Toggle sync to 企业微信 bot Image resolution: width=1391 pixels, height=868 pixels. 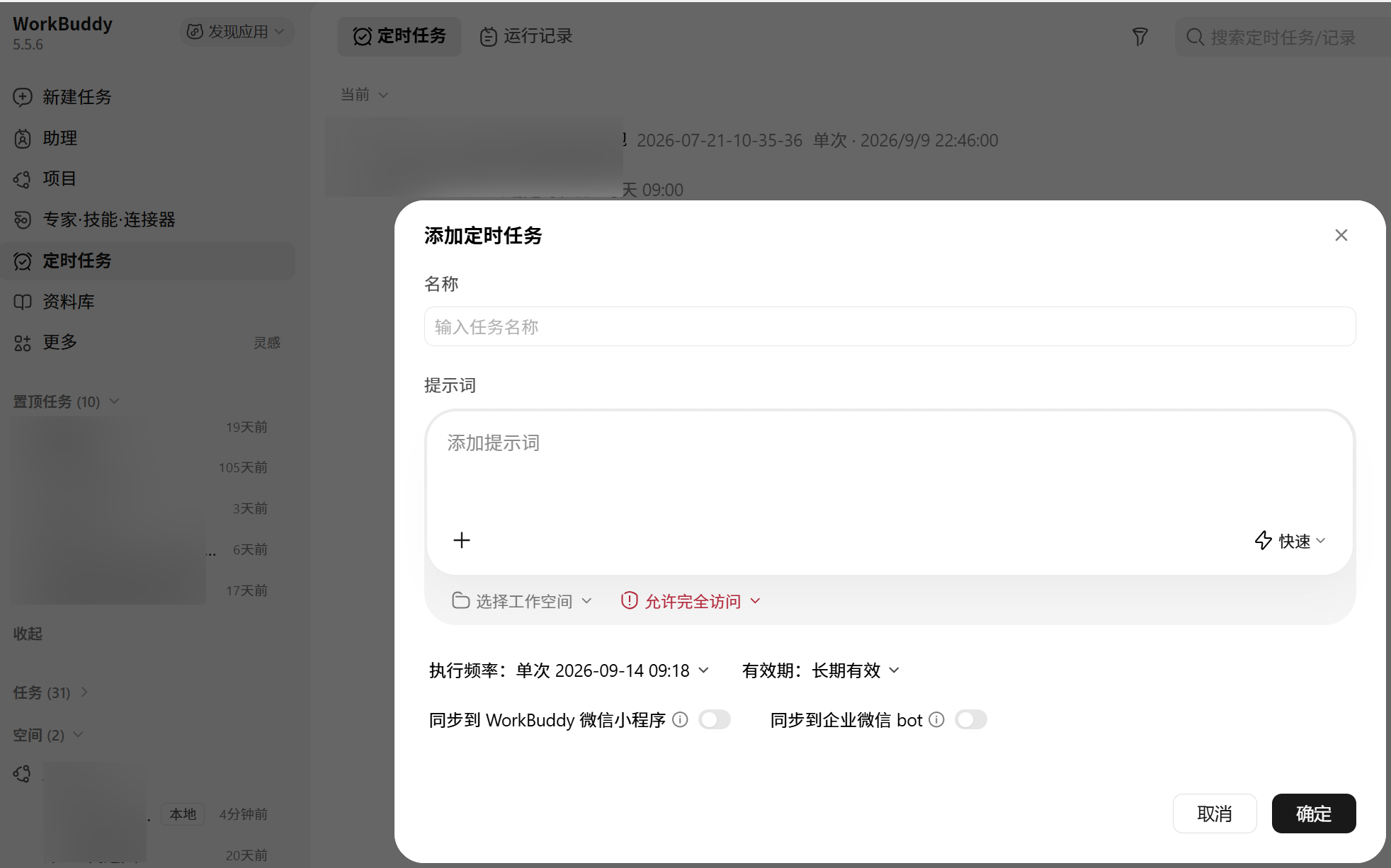(x=970, y=720)
